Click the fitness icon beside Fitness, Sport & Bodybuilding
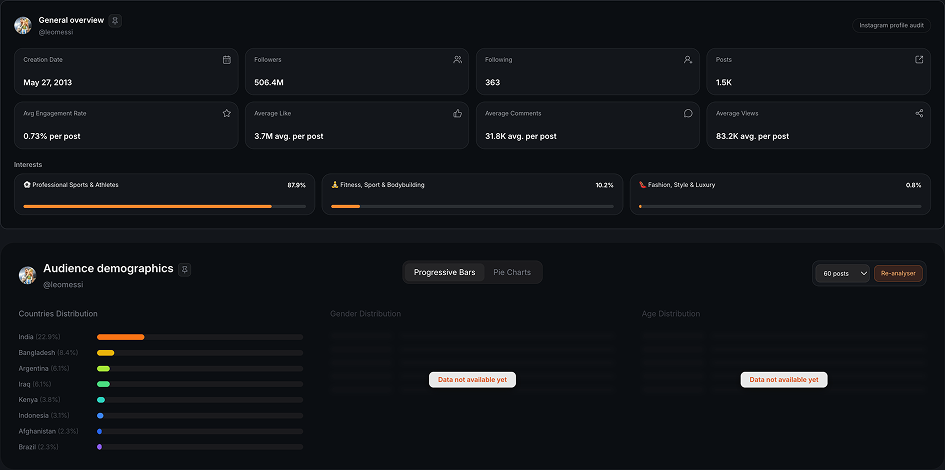This screenshot has height=470, width=945. (334, 185)
